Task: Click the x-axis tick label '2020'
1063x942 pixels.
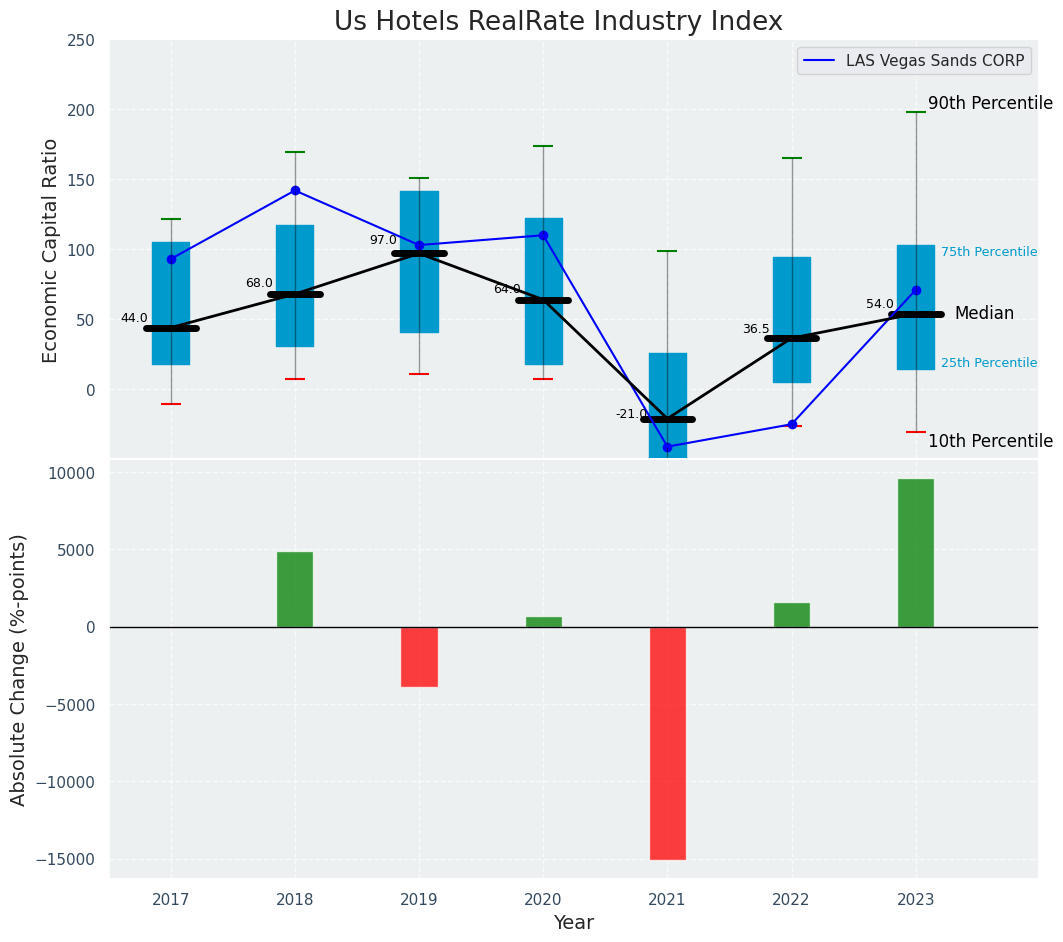Action: coord(543,900)
